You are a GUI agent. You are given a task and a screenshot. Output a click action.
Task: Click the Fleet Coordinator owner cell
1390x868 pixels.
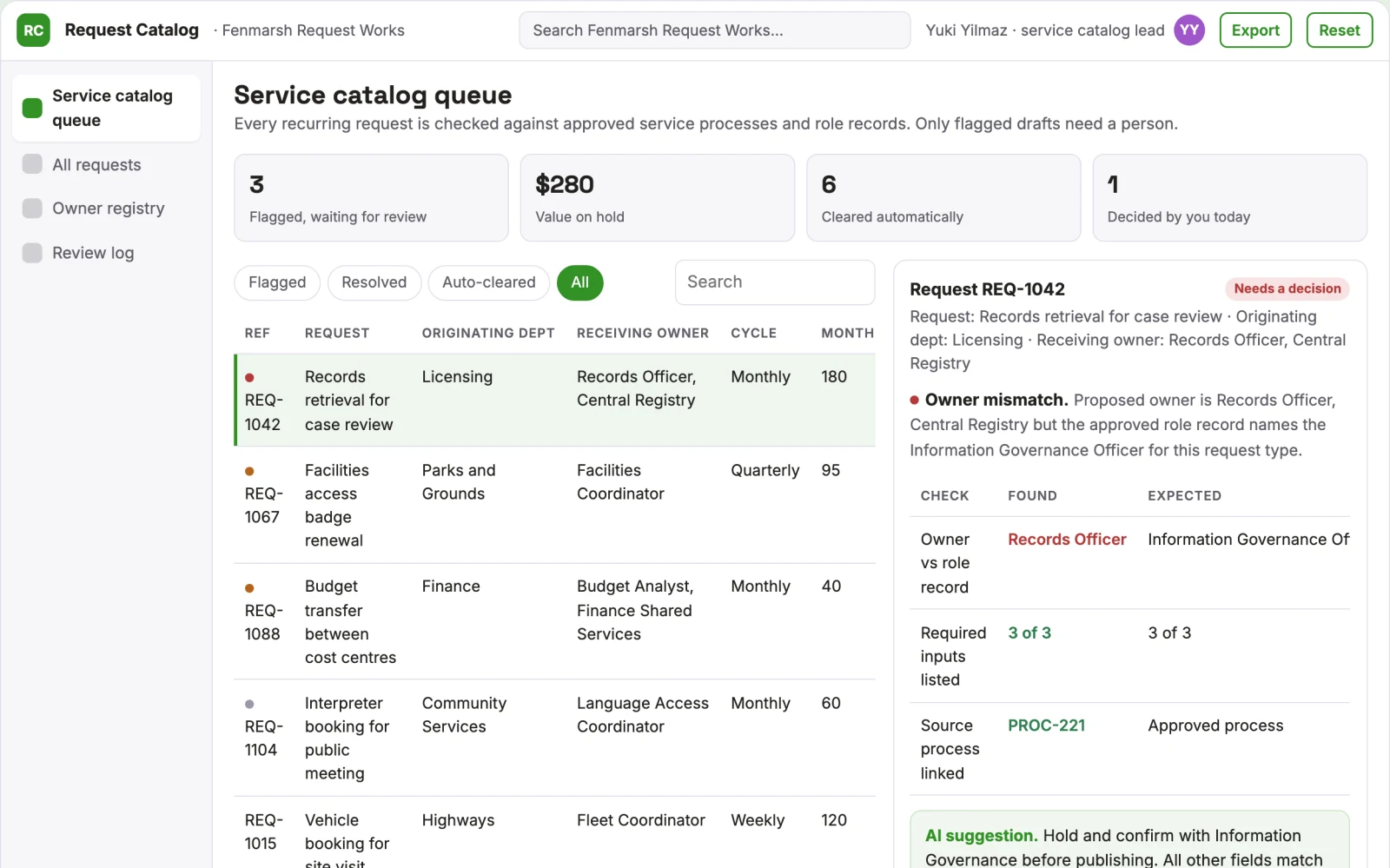(641, 820)
